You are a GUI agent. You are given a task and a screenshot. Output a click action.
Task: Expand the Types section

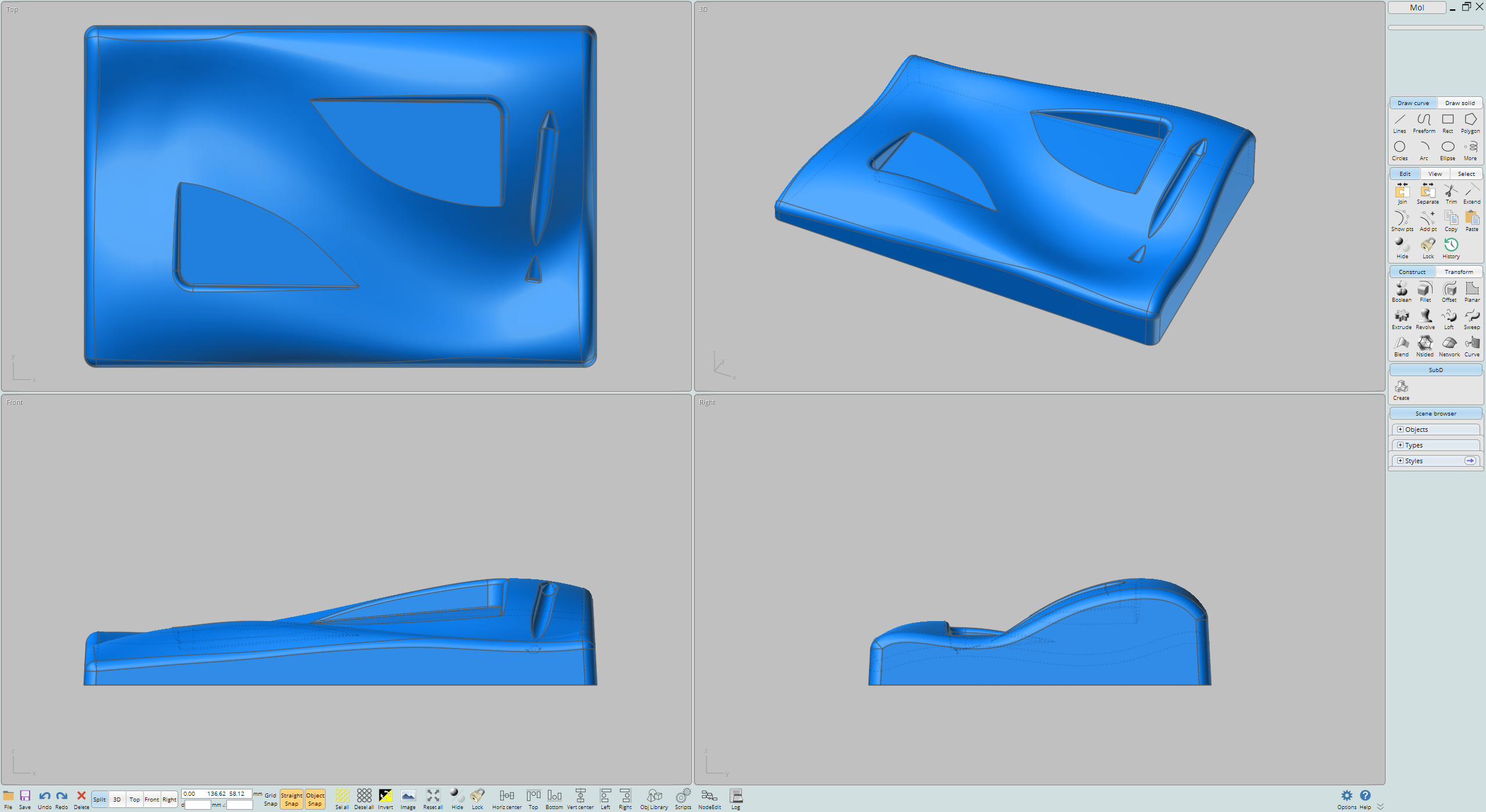point(1400,445)
